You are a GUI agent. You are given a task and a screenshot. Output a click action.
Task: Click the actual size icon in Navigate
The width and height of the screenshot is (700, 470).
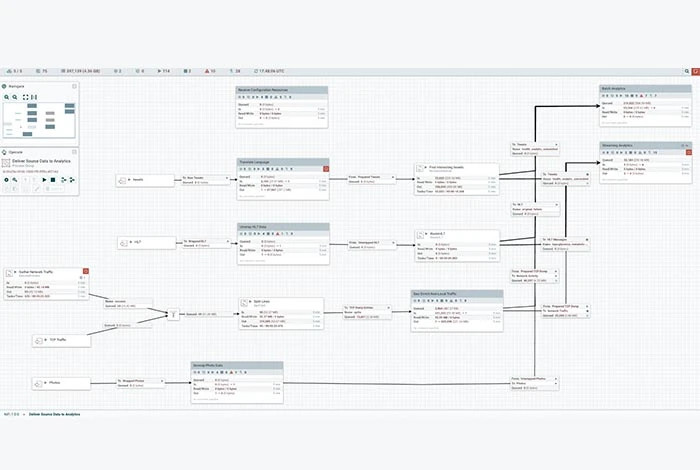click(x=34, y=97)
